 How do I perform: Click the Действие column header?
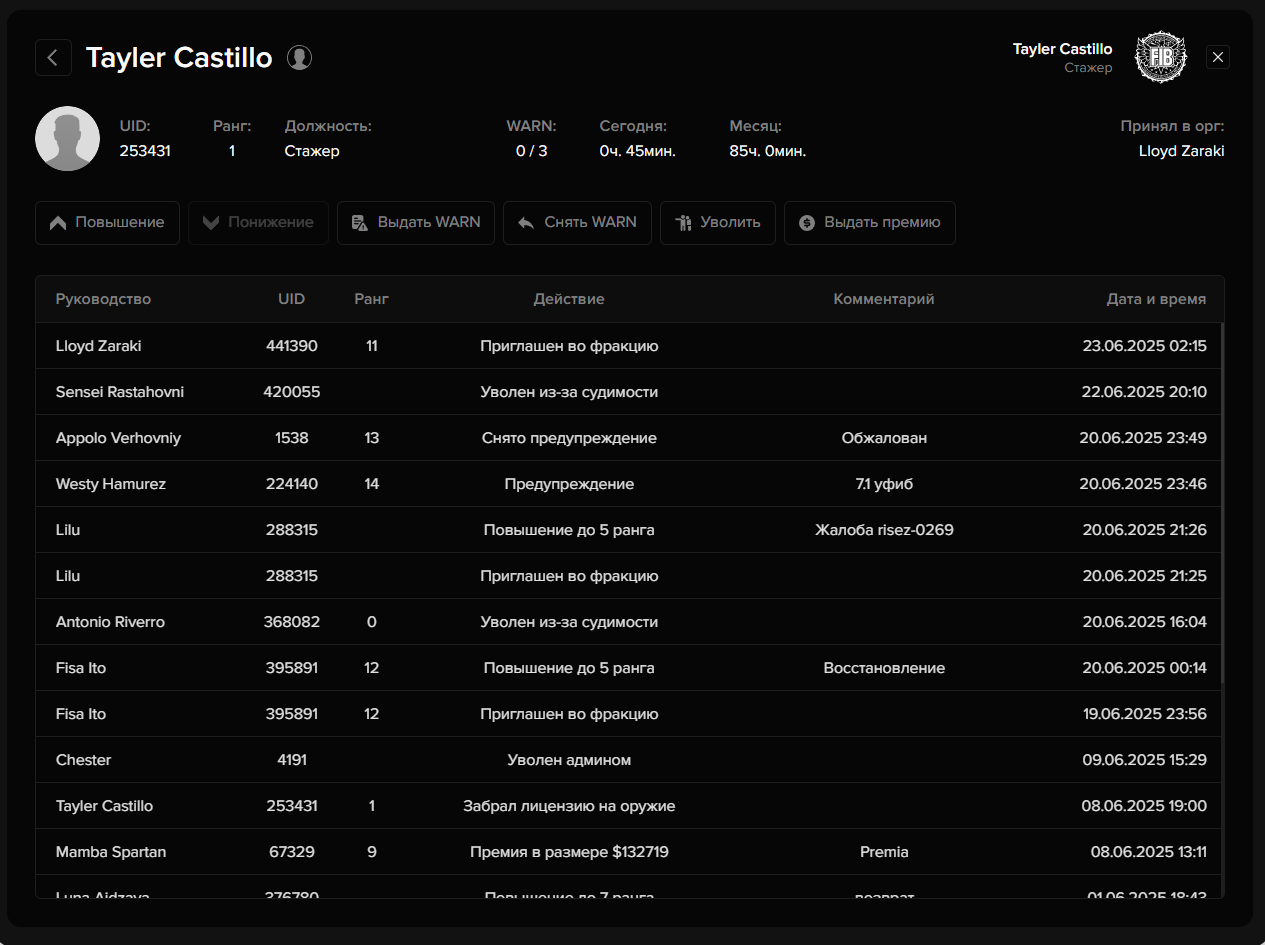[569, 299]
